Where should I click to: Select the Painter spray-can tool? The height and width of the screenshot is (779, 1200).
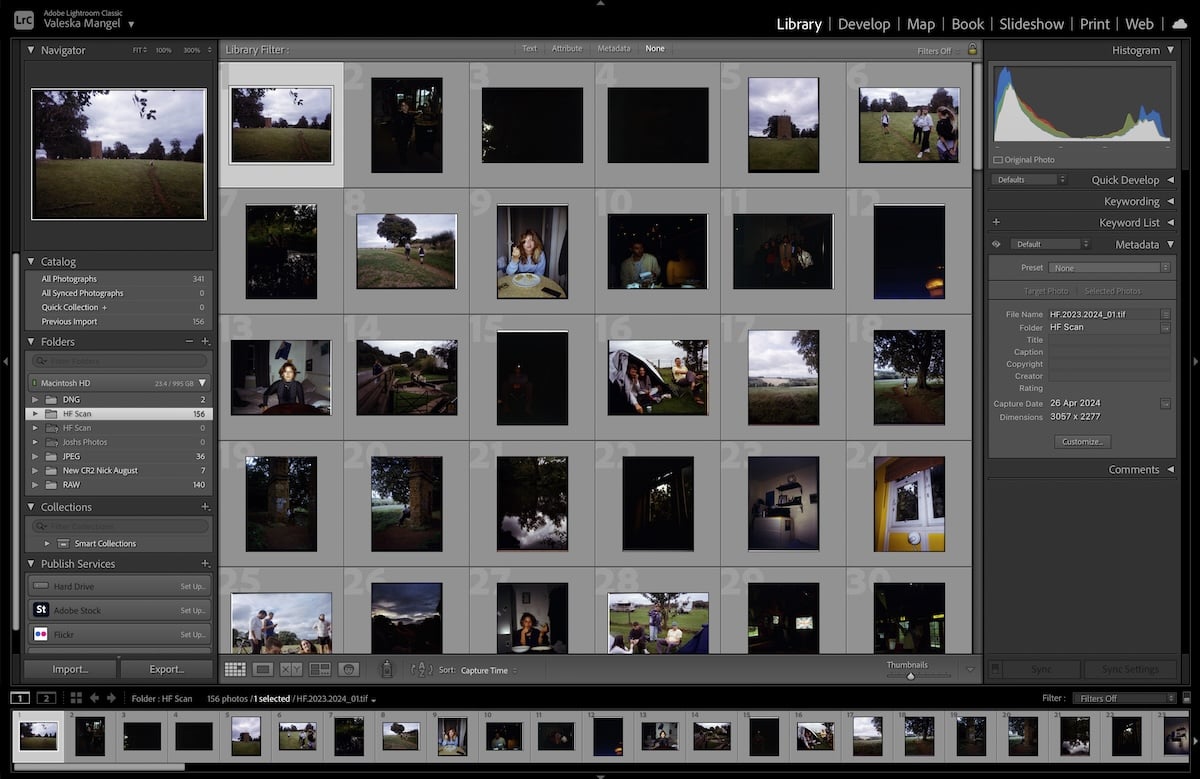coord(387,669)
